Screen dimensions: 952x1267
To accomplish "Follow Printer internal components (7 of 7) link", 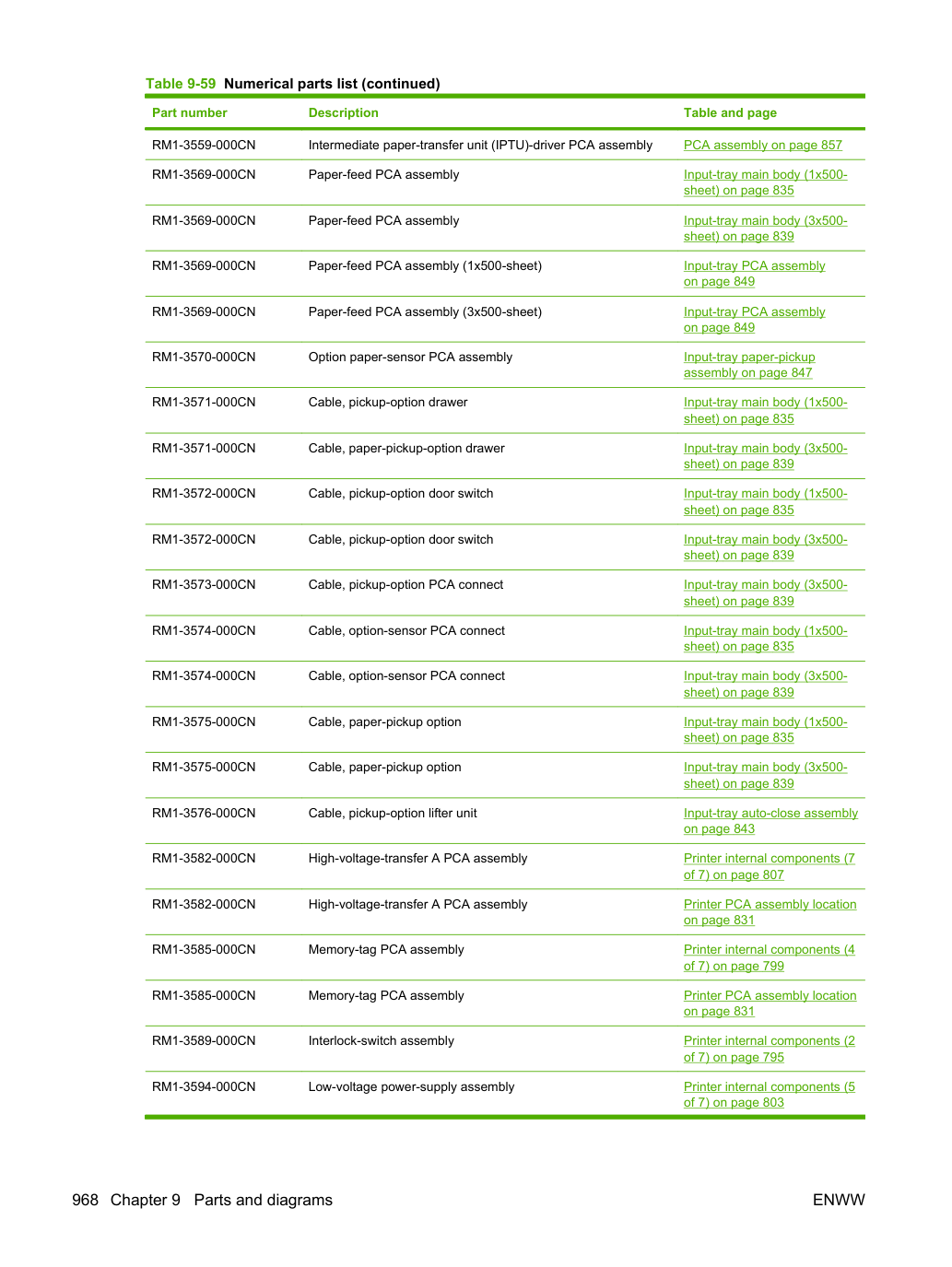I will [769, 866].
